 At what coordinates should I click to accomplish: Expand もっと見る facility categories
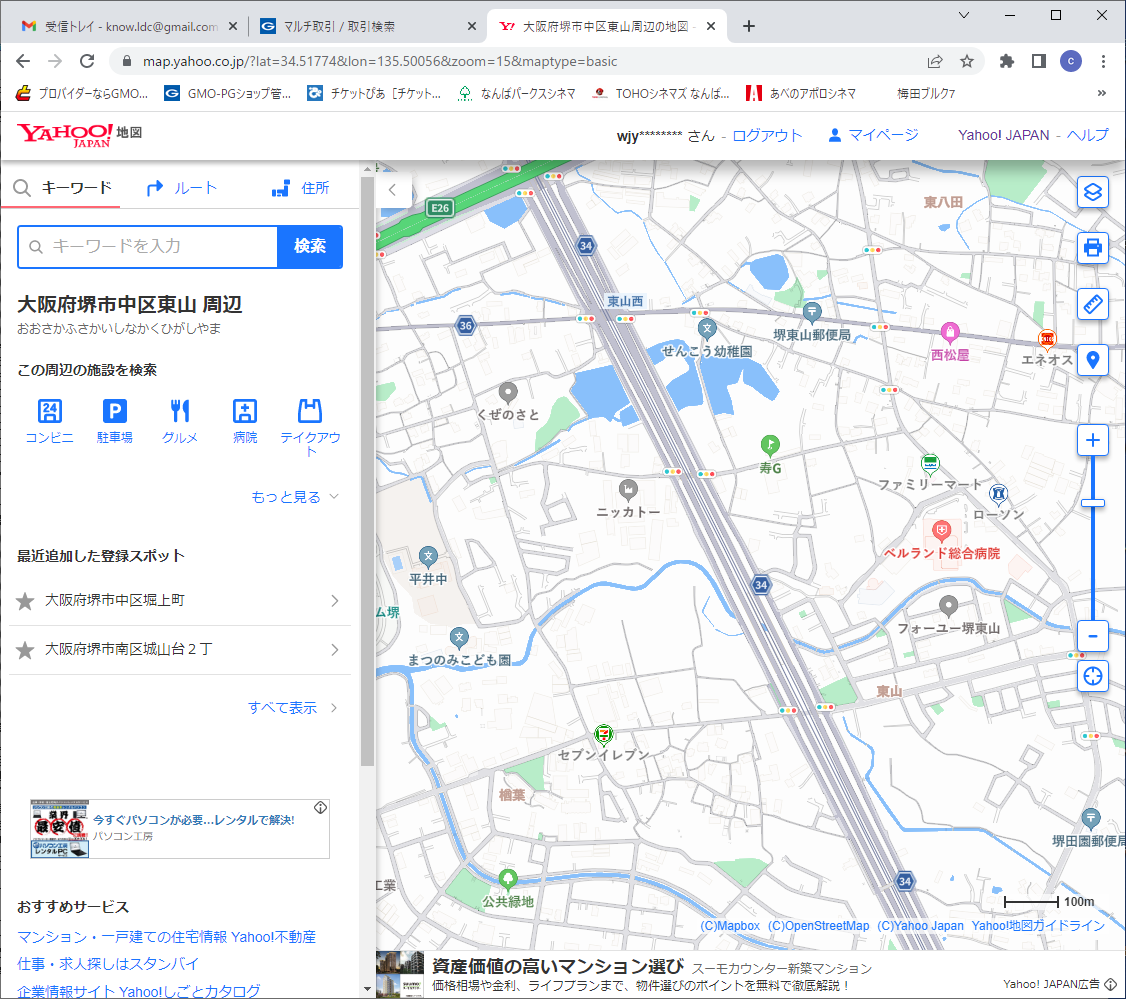(295, 497)
